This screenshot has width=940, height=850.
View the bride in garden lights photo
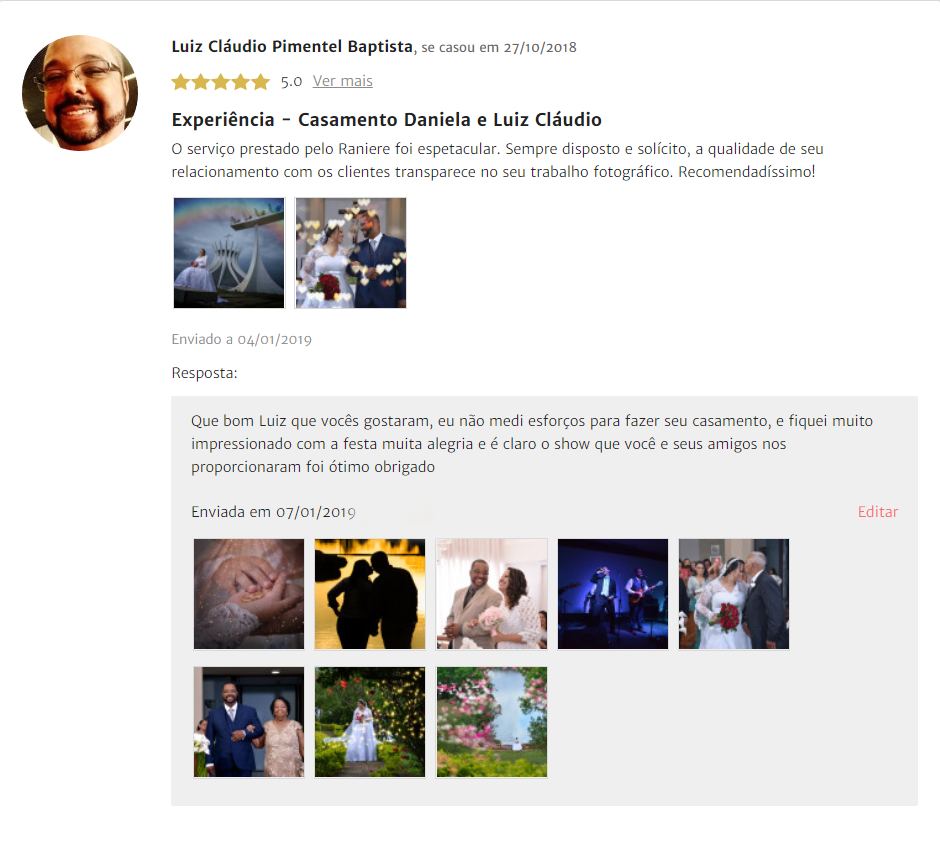pyautogui.click(x=370, y=722)
